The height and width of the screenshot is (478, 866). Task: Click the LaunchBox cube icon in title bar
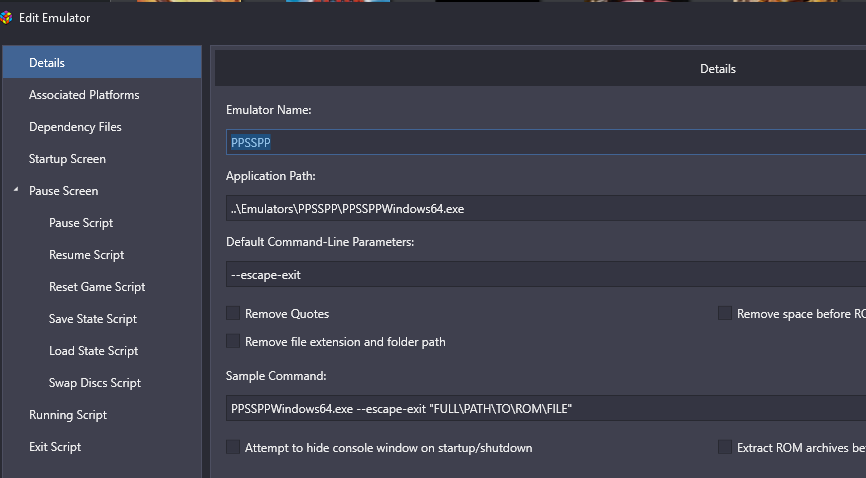(6, 18)
